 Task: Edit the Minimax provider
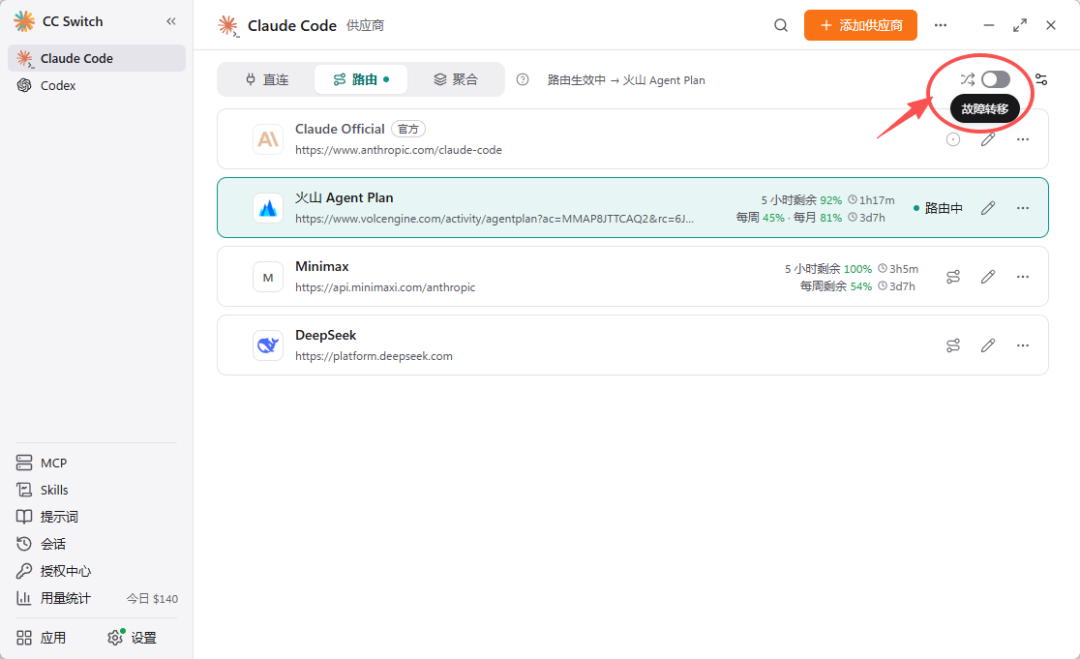[x=988, y=277]
